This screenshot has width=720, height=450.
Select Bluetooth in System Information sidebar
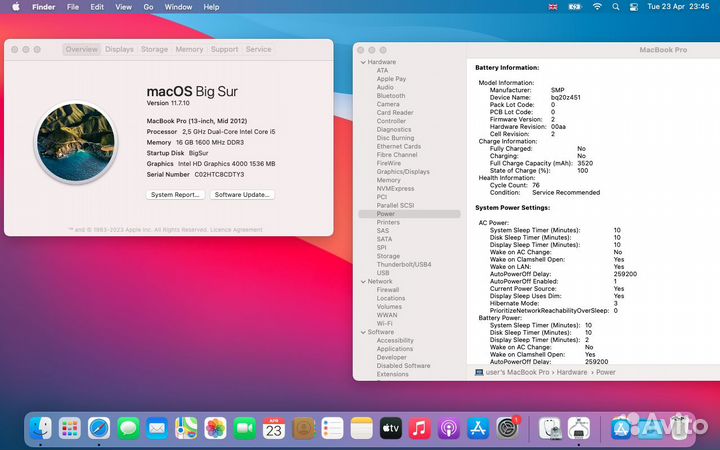coord(391,96)
